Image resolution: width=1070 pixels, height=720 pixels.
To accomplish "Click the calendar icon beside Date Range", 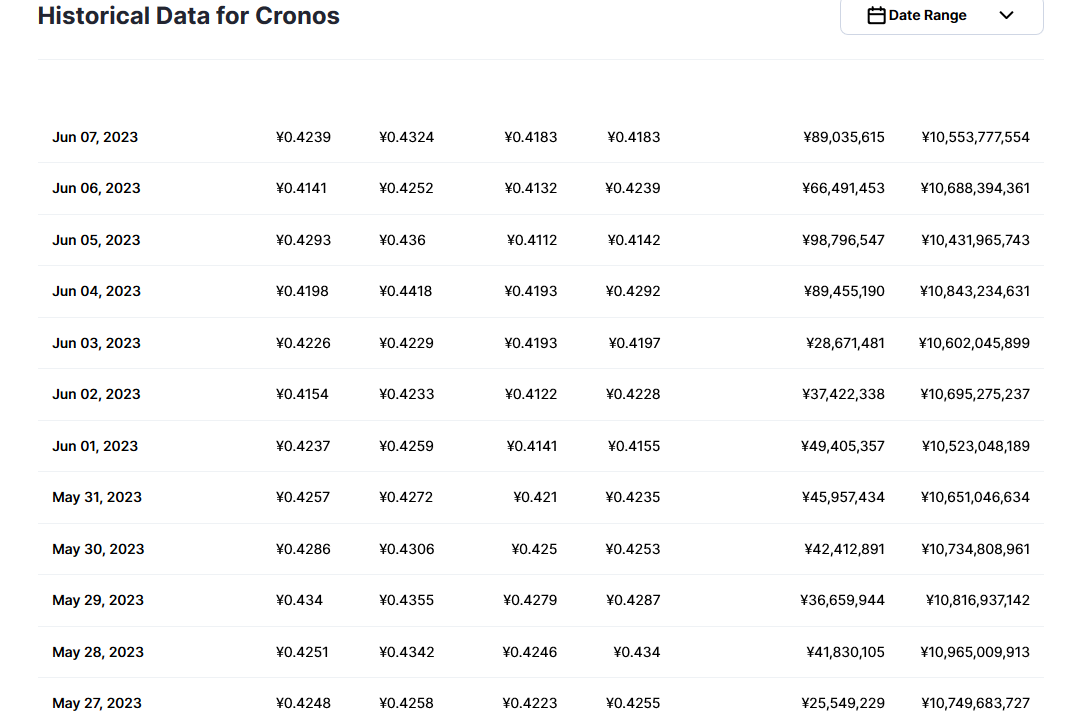I will 876,16.
